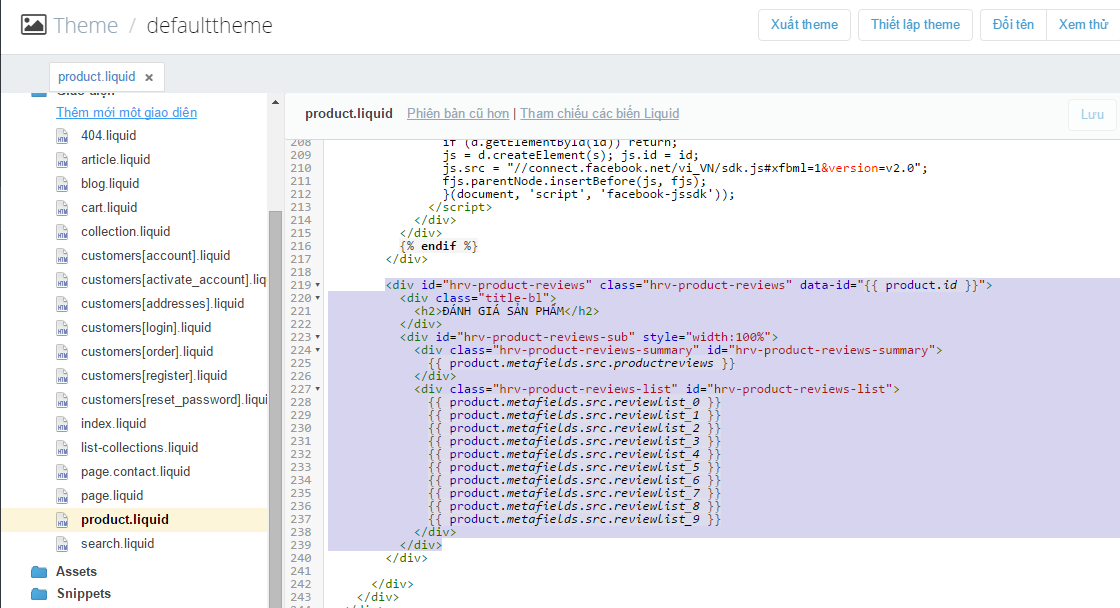Click the Thiết lập theme button
The height and width of the screenshot is (608, 1120).
pos(915,25)
